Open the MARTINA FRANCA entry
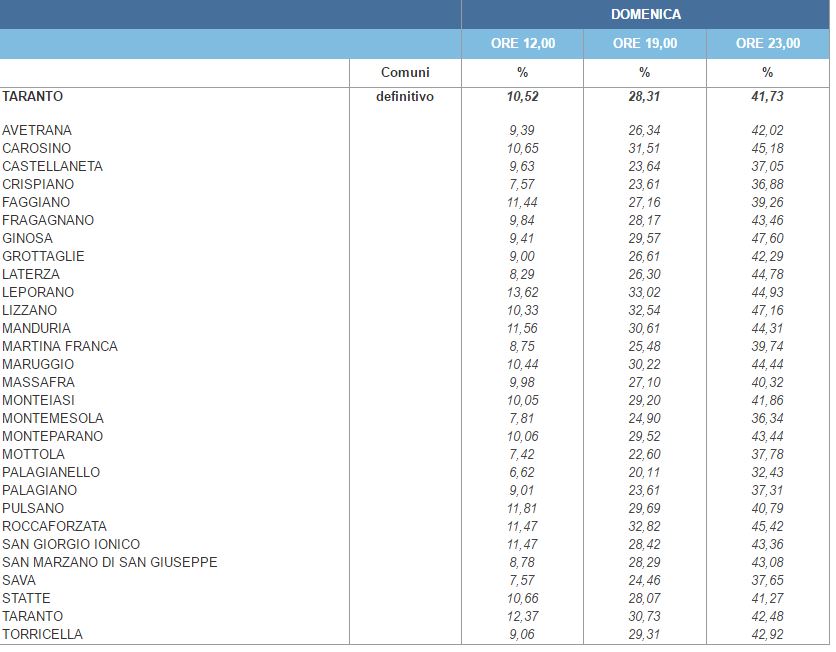The image size is (836, 652). 60,346
